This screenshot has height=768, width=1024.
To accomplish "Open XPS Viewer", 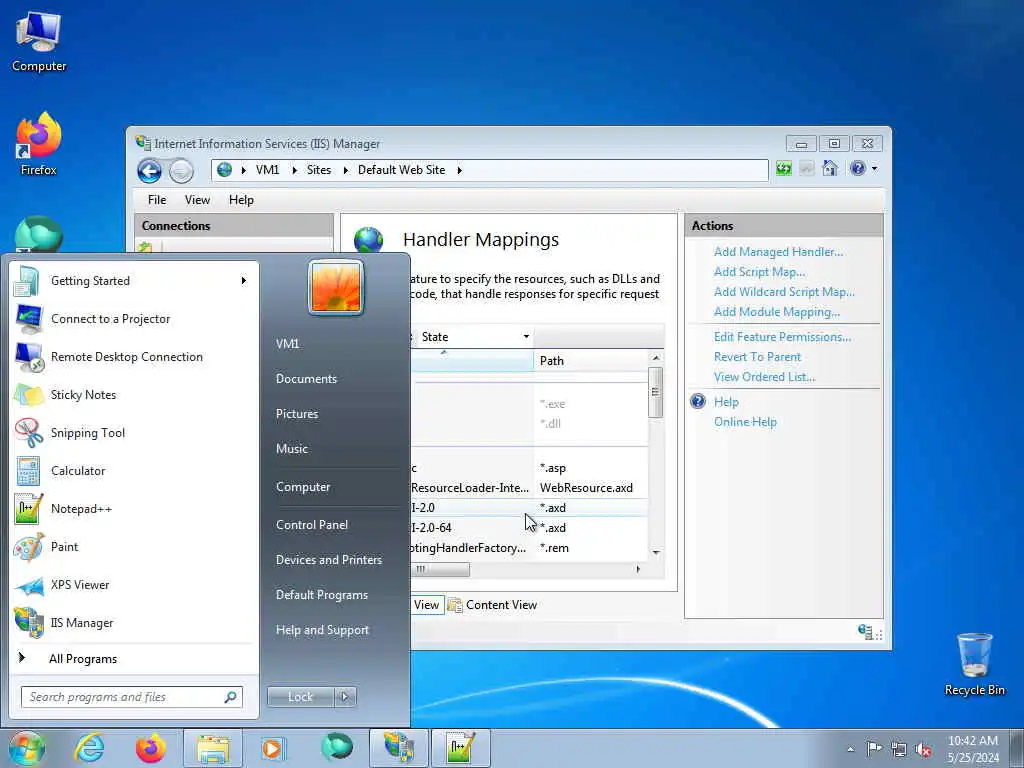I will [134, 584].
